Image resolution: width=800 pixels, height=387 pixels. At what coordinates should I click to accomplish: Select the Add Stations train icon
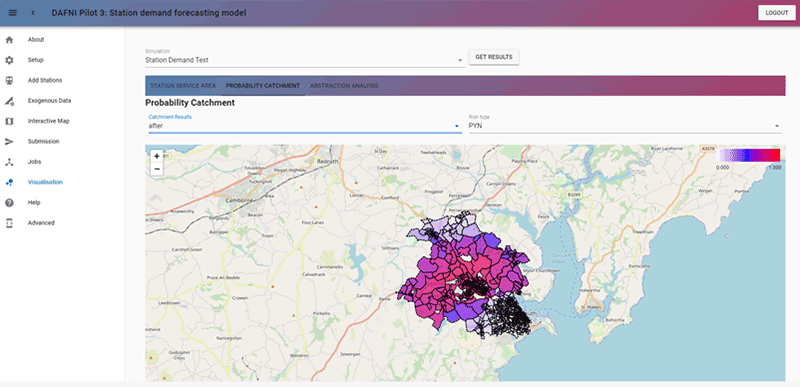[9, 81]
